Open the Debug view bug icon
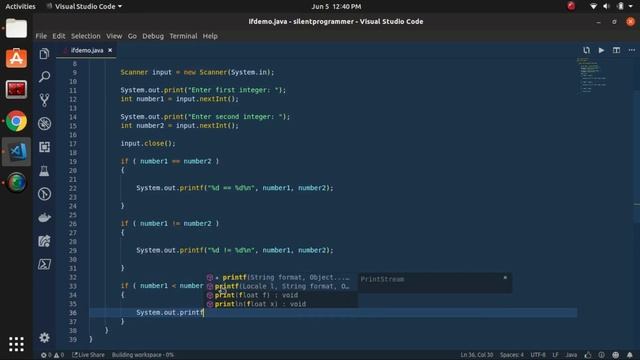This screenshot has height=360, width=640. point(44,123)
